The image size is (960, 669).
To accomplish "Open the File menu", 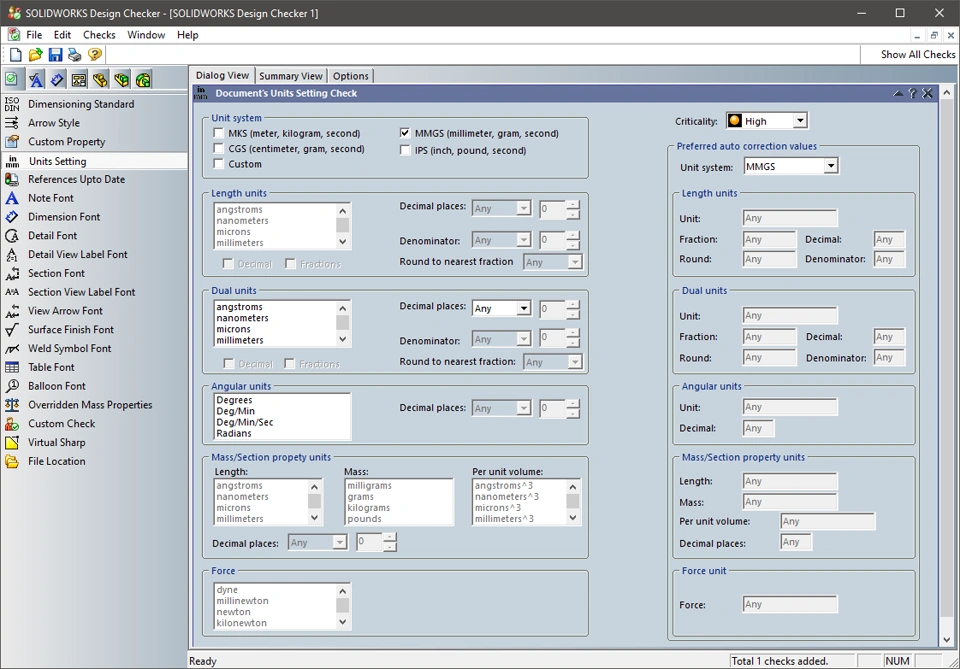I will pyautogui.click(x=34, y=35).
